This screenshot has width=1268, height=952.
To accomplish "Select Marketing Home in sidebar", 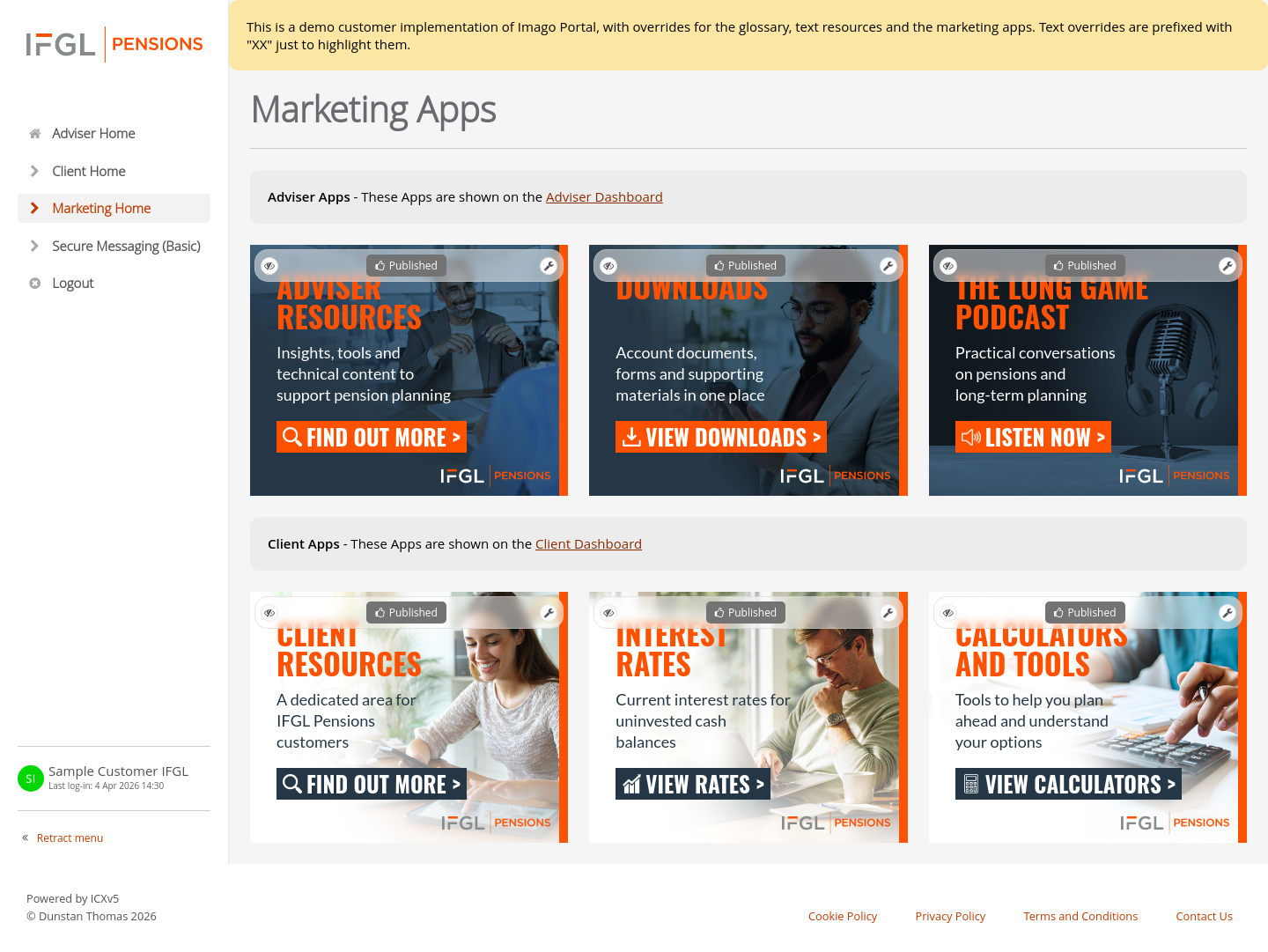I will [114, 208].
